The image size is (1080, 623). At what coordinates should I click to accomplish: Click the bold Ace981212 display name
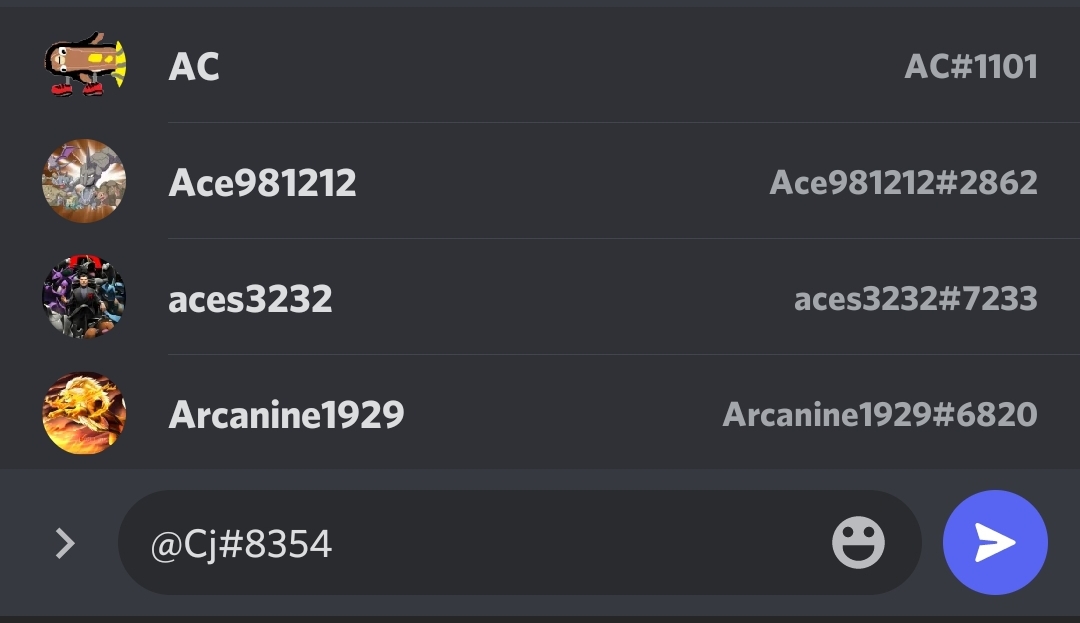[262, 182]
